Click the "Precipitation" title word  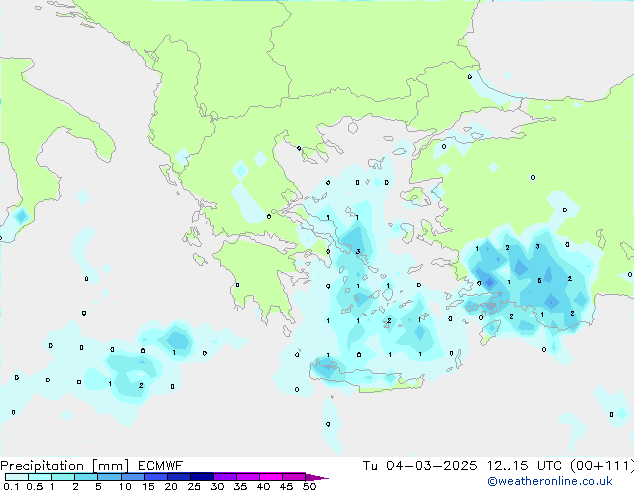tap(42, 466)
